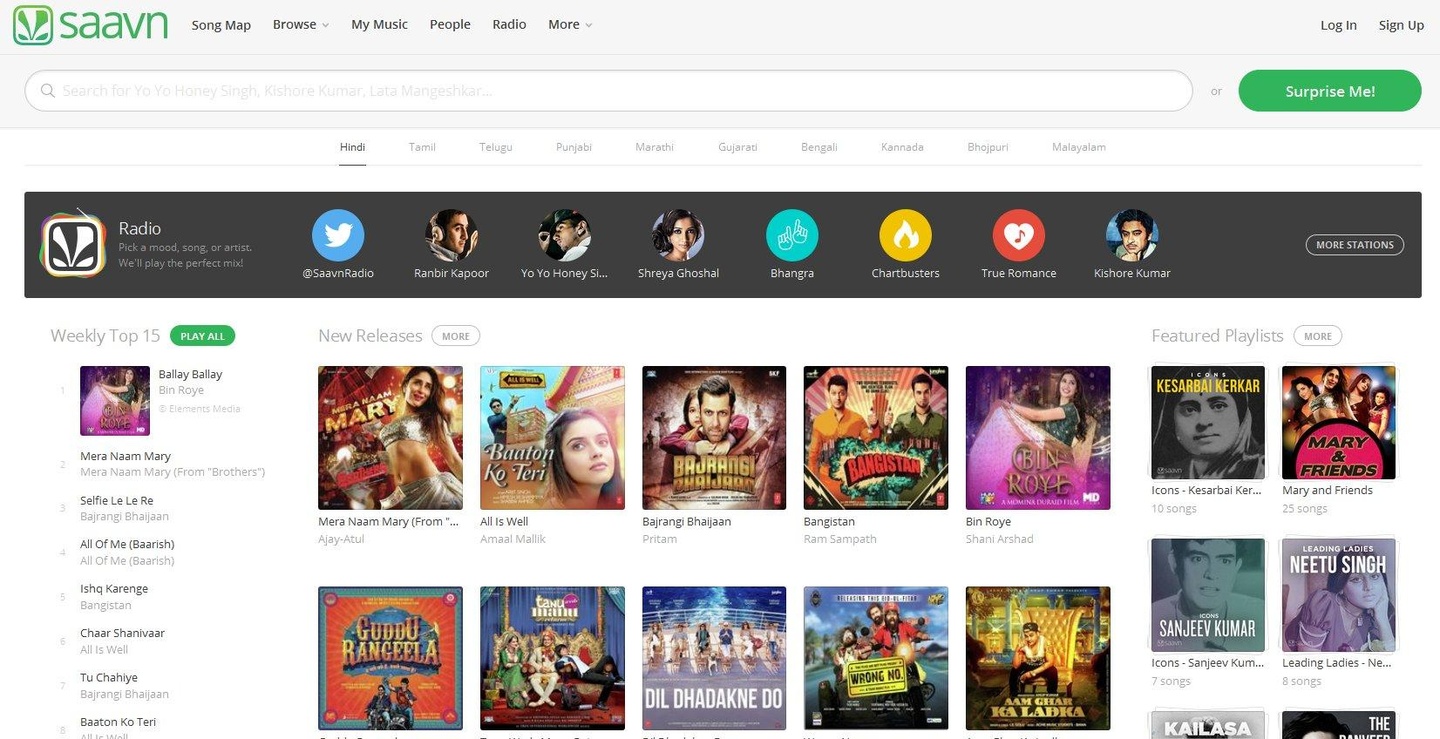The image size is (1440, 739).
Task: Click MORE next to Featured Playlists
Action: 1318,336
